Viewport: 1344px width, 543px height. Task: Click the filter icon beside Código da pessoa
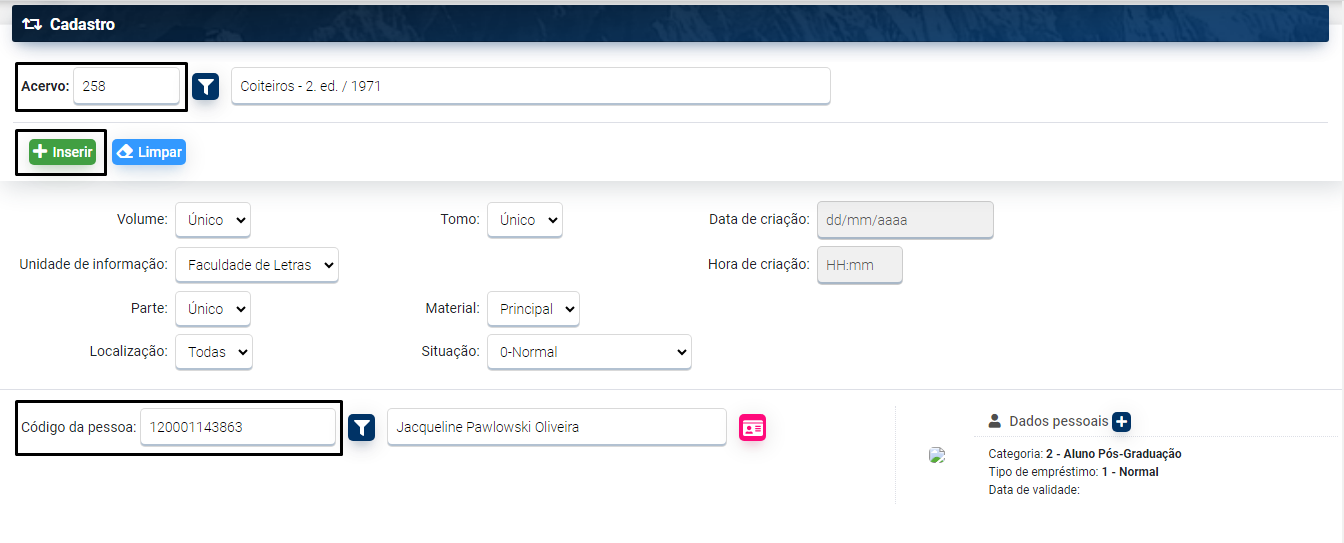(361, 428)
